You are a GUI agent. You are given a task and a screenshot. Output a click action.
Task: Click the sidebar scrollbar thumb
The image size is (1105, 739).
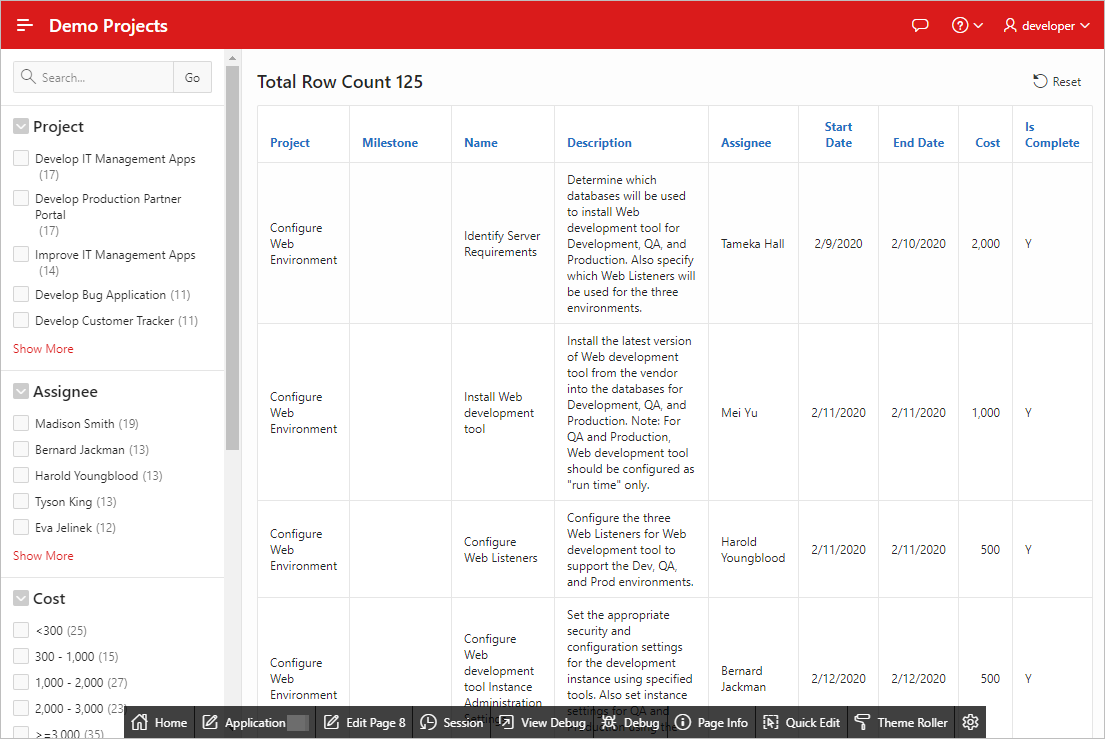[x=233, y=257]
